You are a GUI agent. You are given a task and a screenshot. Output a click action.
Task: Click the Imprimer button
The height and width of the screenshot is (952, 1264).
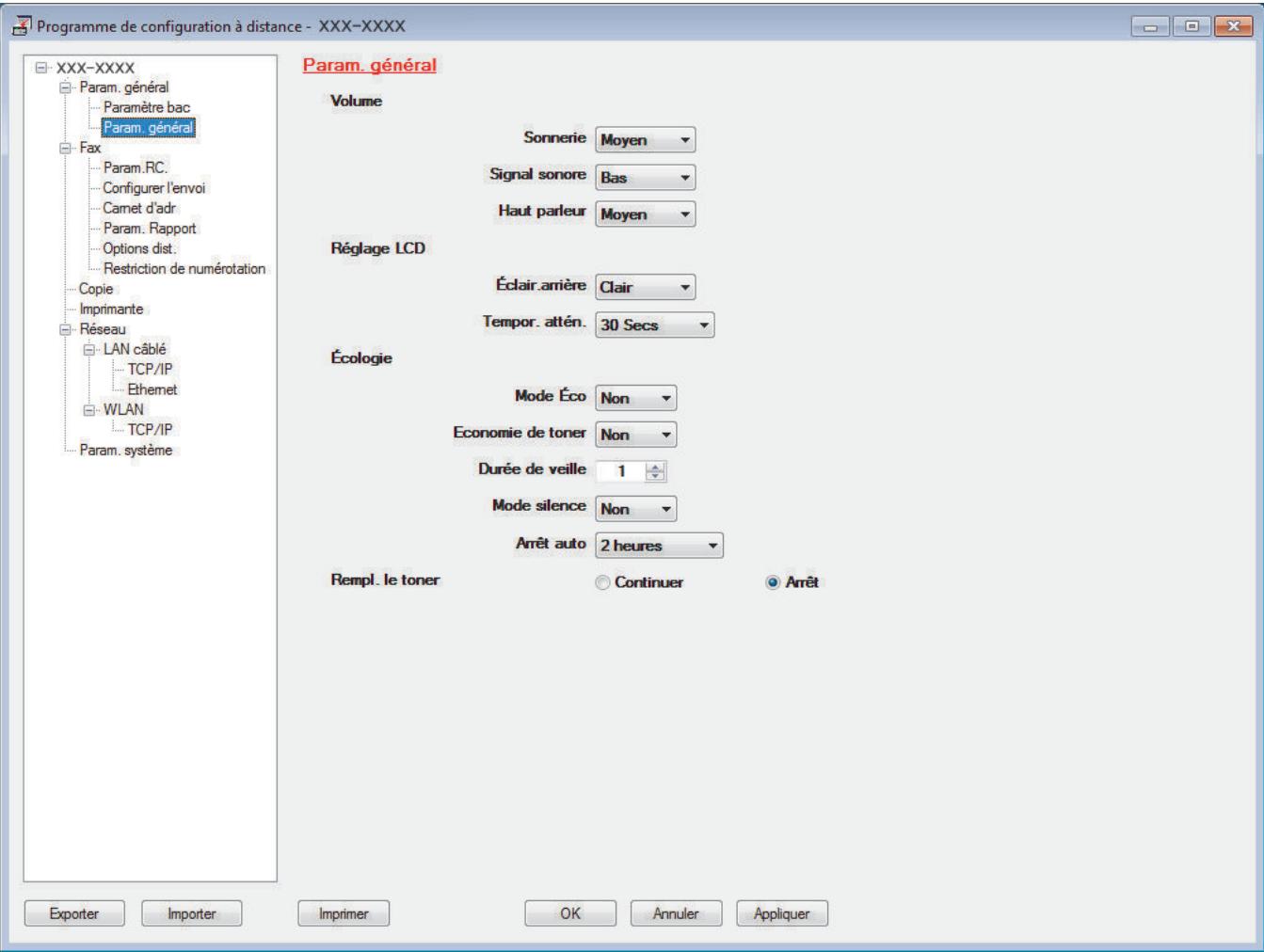coord(344,913)
